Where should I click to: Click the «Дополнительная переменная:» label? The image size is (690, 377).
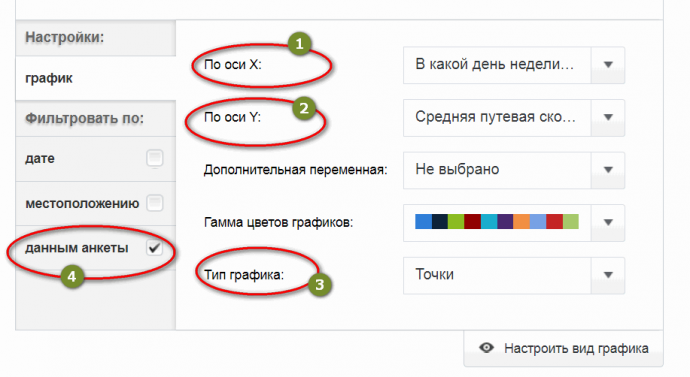pyautogui.click(x=295, y=170)
